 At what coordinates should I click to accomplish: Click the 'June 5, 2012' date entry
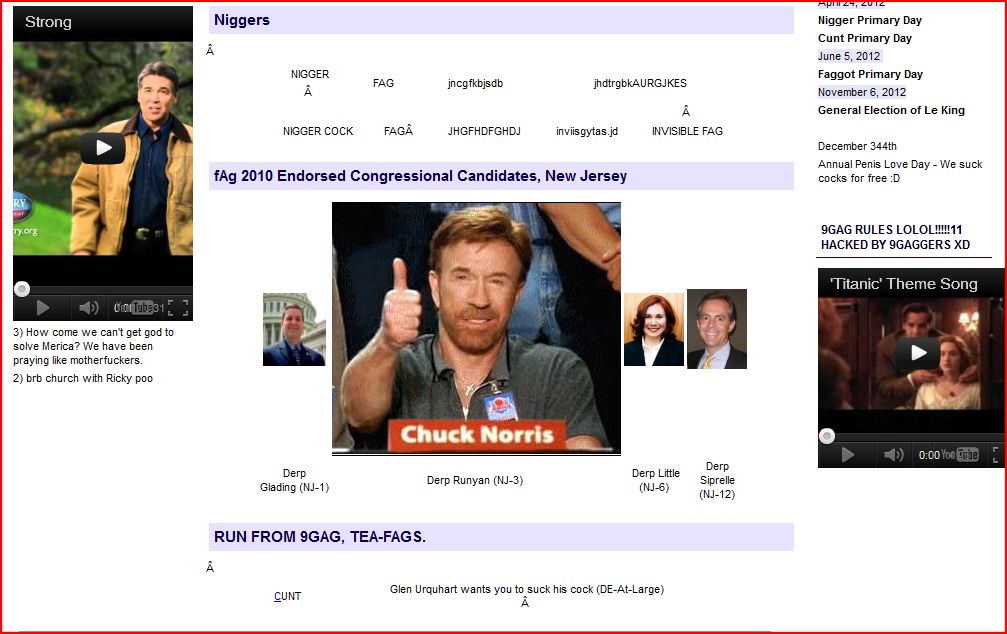[x=849, y=56]
